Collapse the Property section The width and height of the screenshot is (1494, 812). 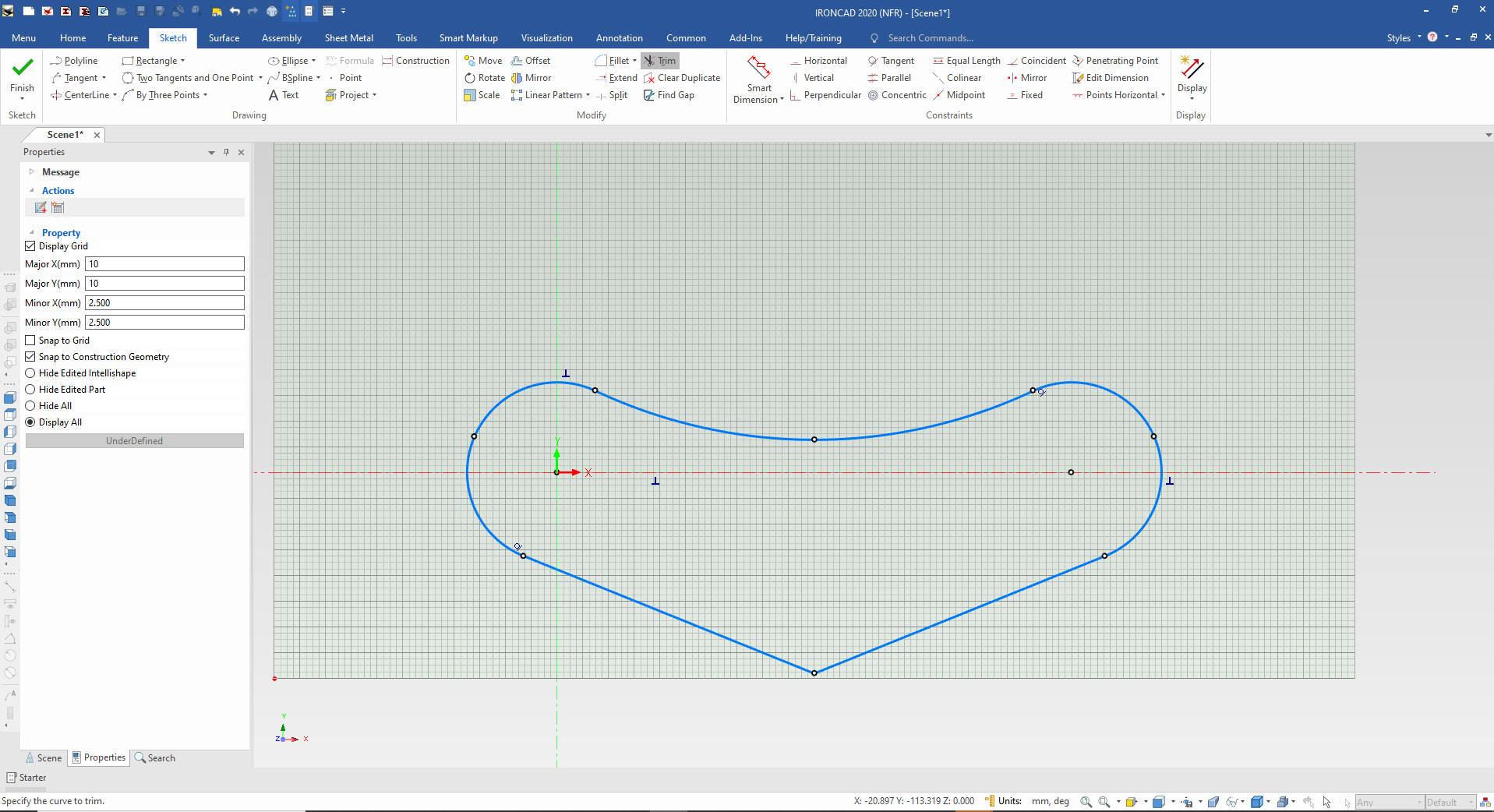click(32, 232)
